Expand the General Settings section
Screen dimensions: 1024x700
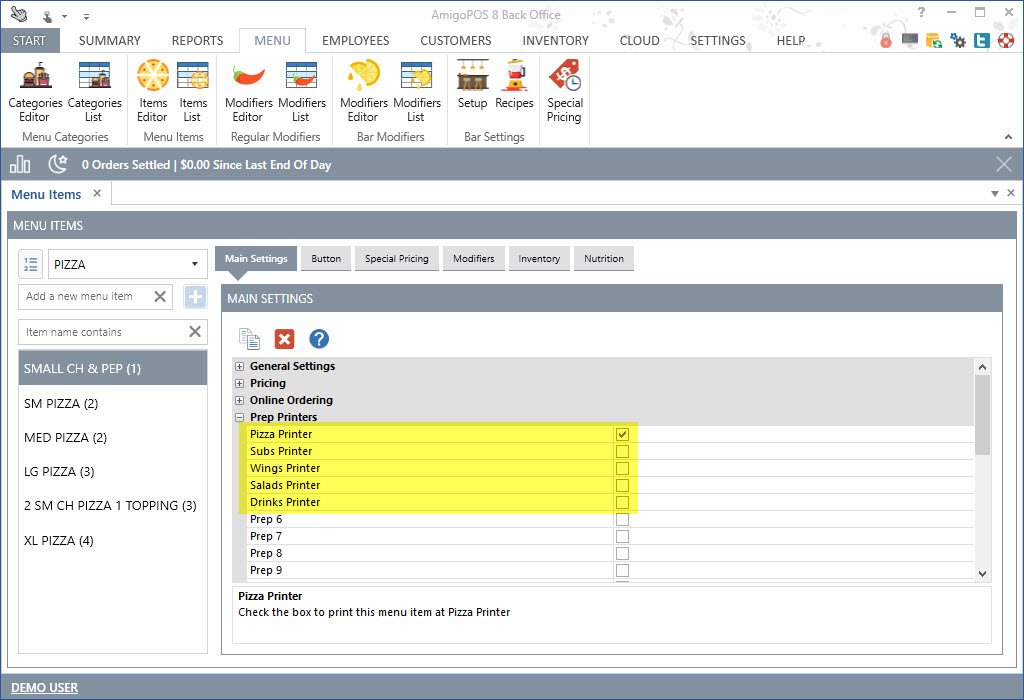(x=240, y=366)
